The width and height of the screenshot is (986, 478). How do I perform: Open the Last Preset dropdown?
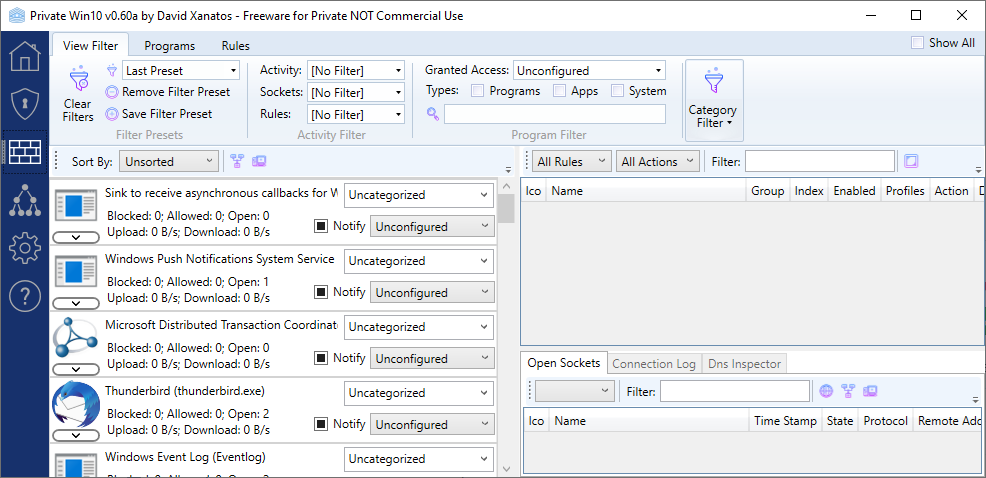pyautogui.click(x=181, y=70)
